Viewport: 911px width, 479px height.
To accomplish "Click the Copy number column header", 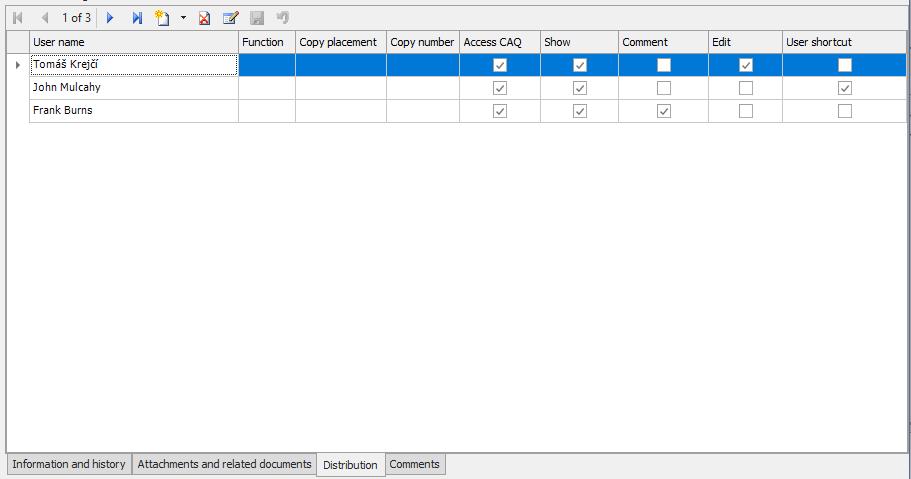I will pos(422,42).
